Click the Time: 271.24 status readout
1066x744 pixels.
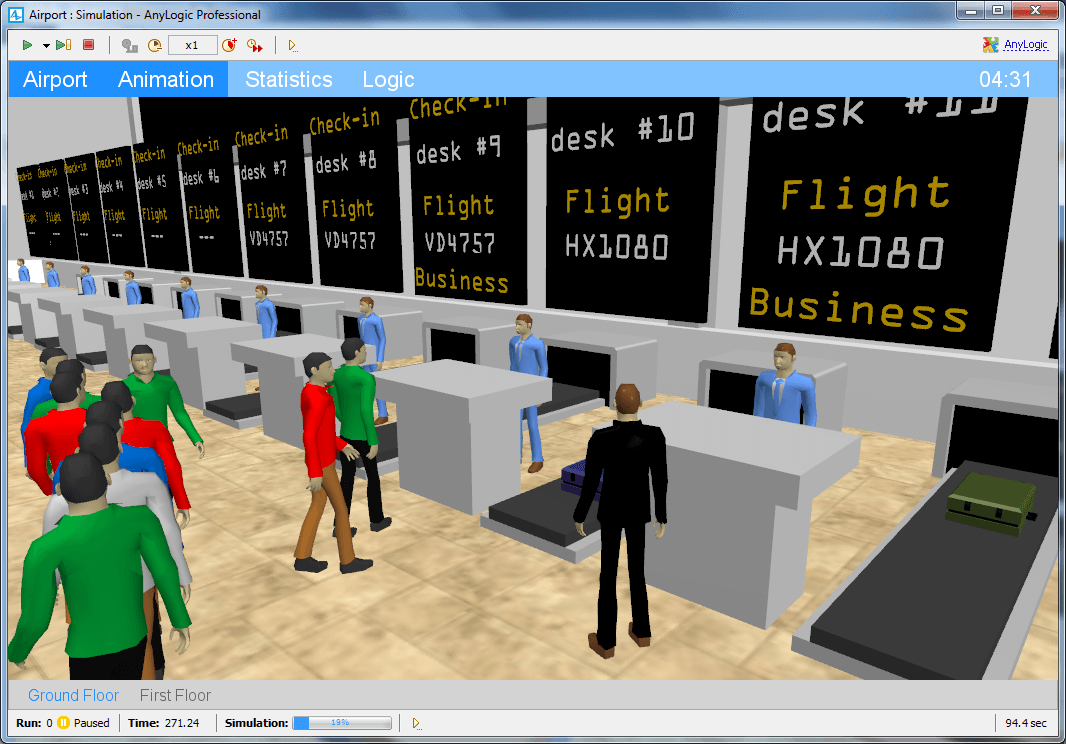coord(164,723)
